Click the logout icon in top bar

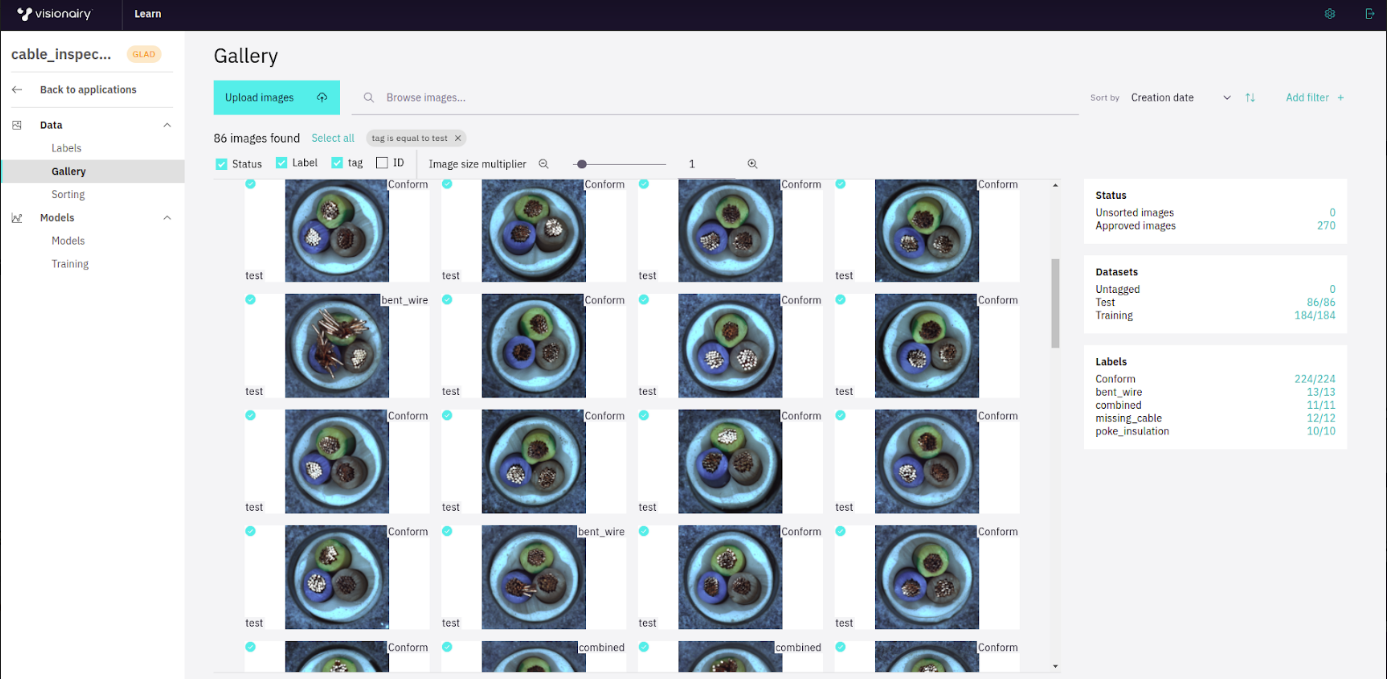tap(1370, 14)
